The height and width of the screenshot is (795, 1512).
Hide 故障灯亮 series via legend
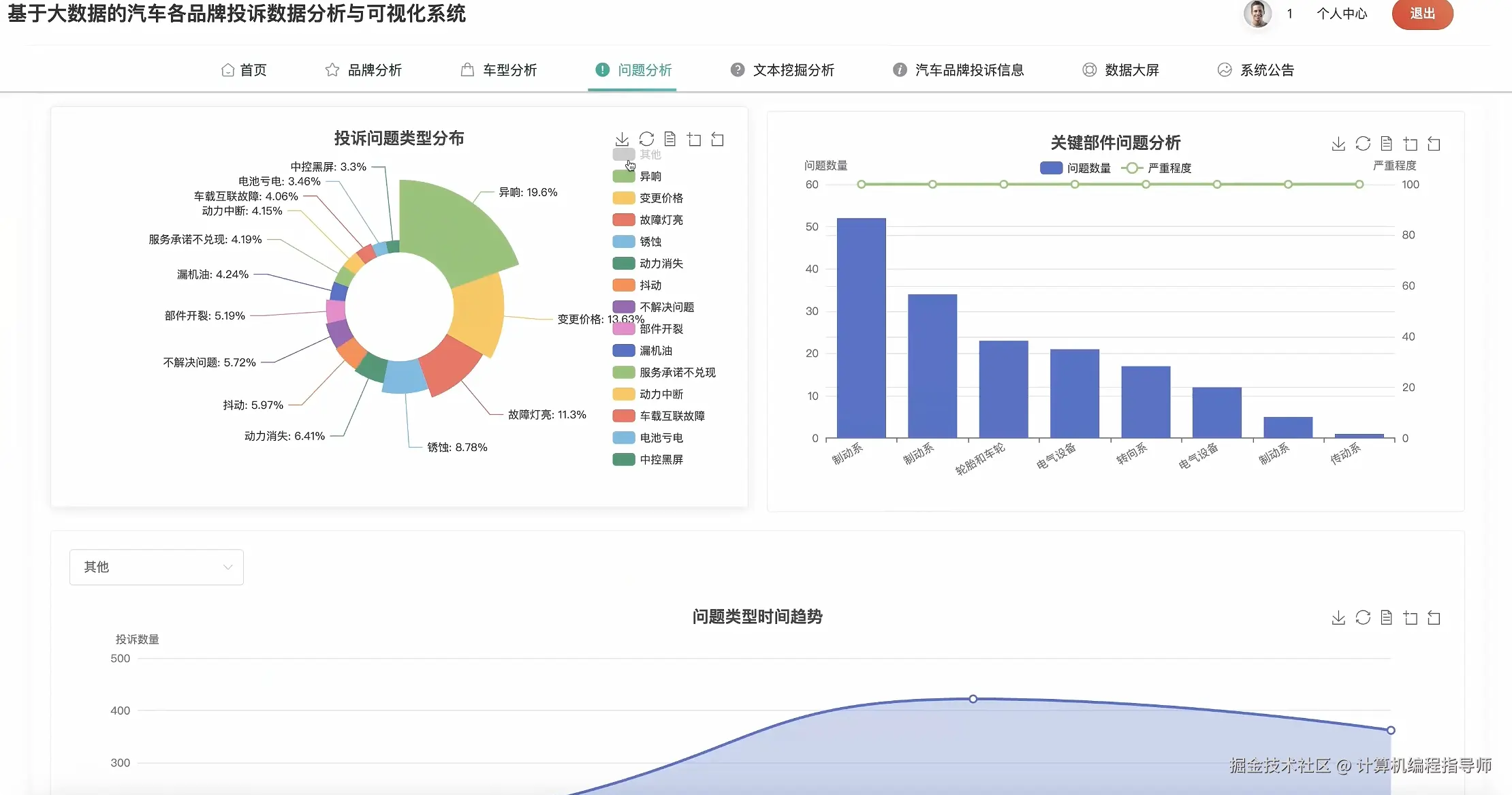(x=661, y=220)
